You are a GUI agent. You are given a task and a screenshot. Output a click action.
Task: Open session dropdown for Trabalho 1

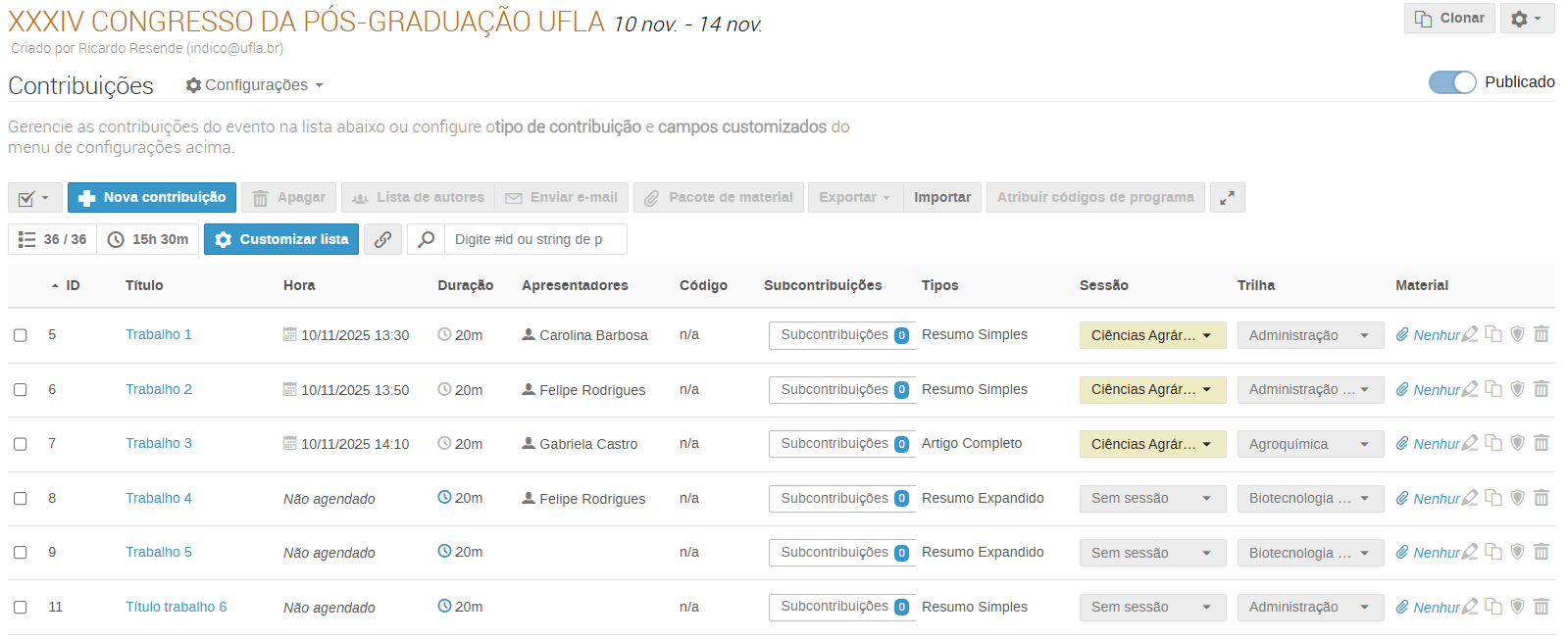tap(1151, 335)
